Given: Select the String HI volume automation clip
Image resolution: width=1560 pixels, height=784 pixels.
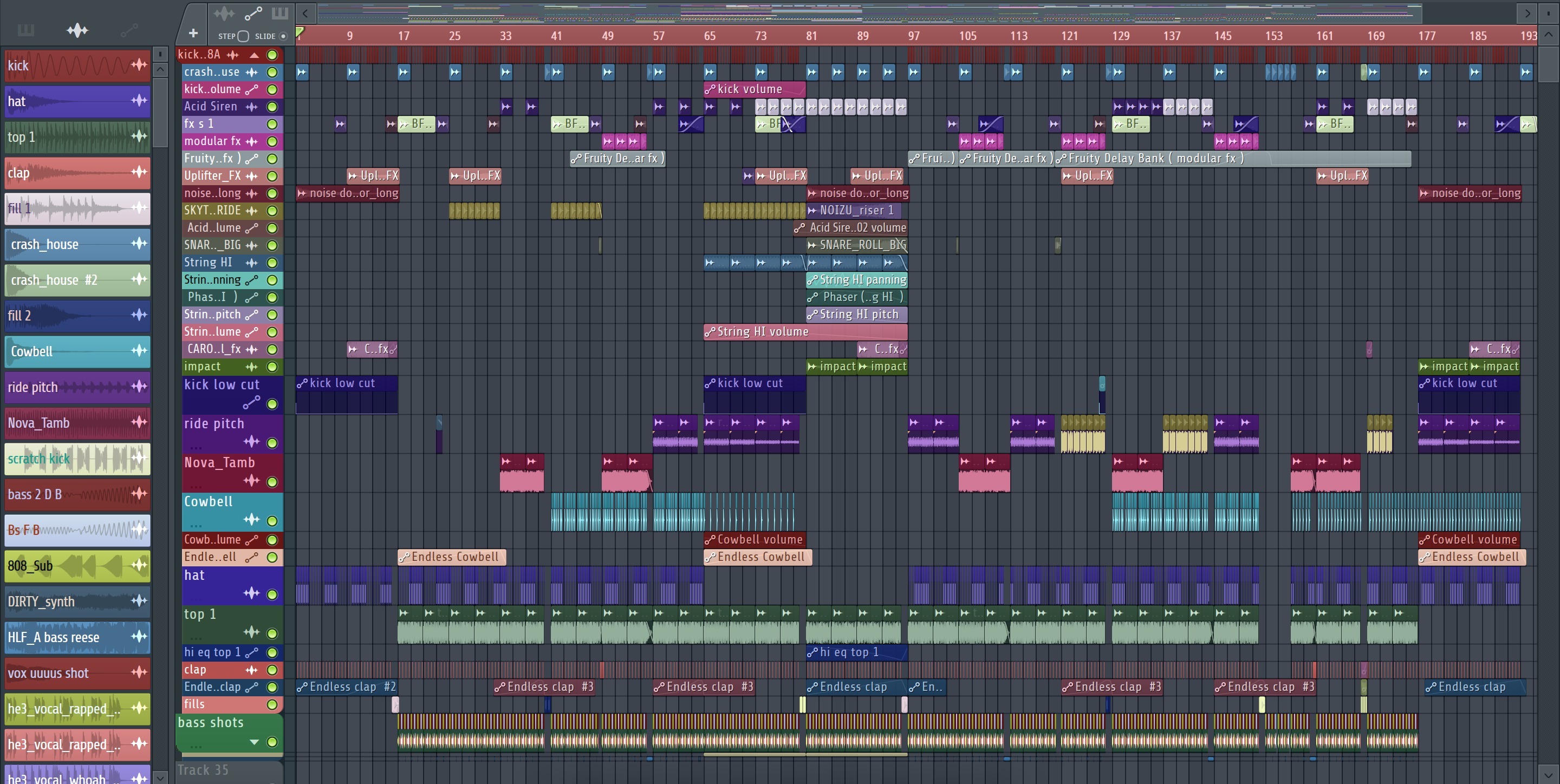Looking at the screenshot, I should 805,332.
